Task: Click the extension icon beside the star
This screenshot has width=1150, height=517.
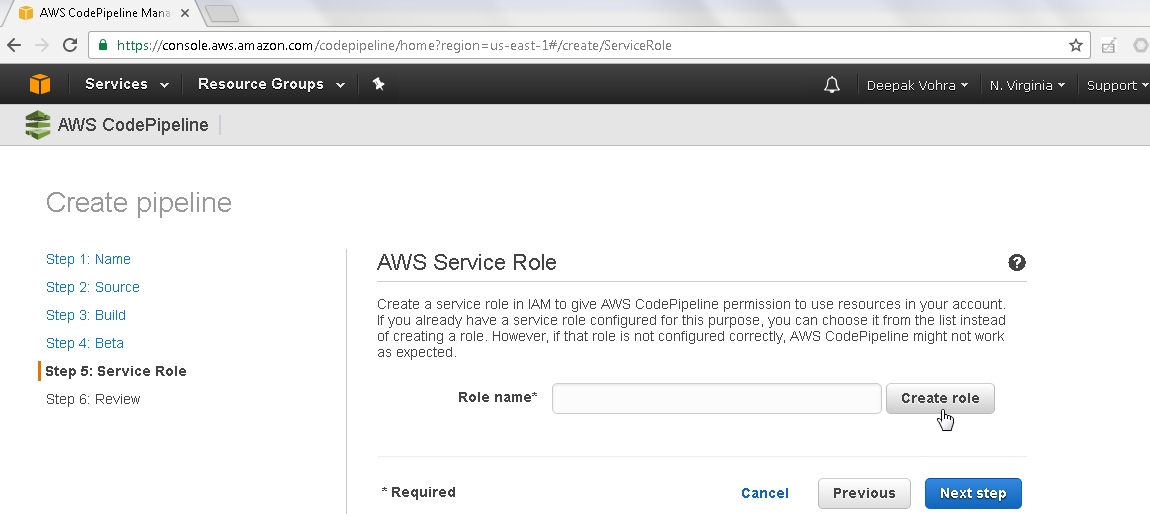Action: (x=1108, y=45)
